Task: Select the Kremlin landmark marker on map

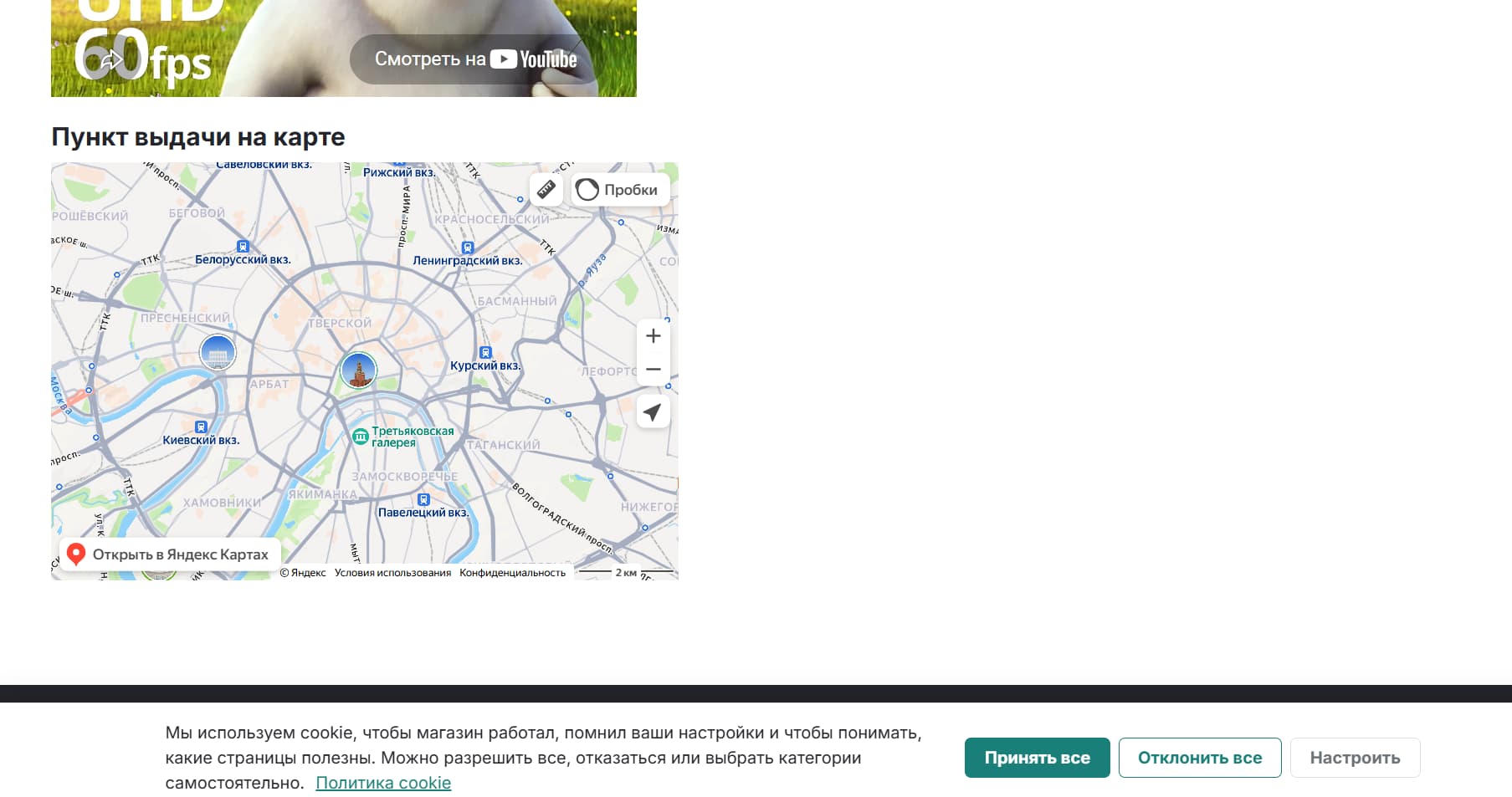Action: click(359, 370)
